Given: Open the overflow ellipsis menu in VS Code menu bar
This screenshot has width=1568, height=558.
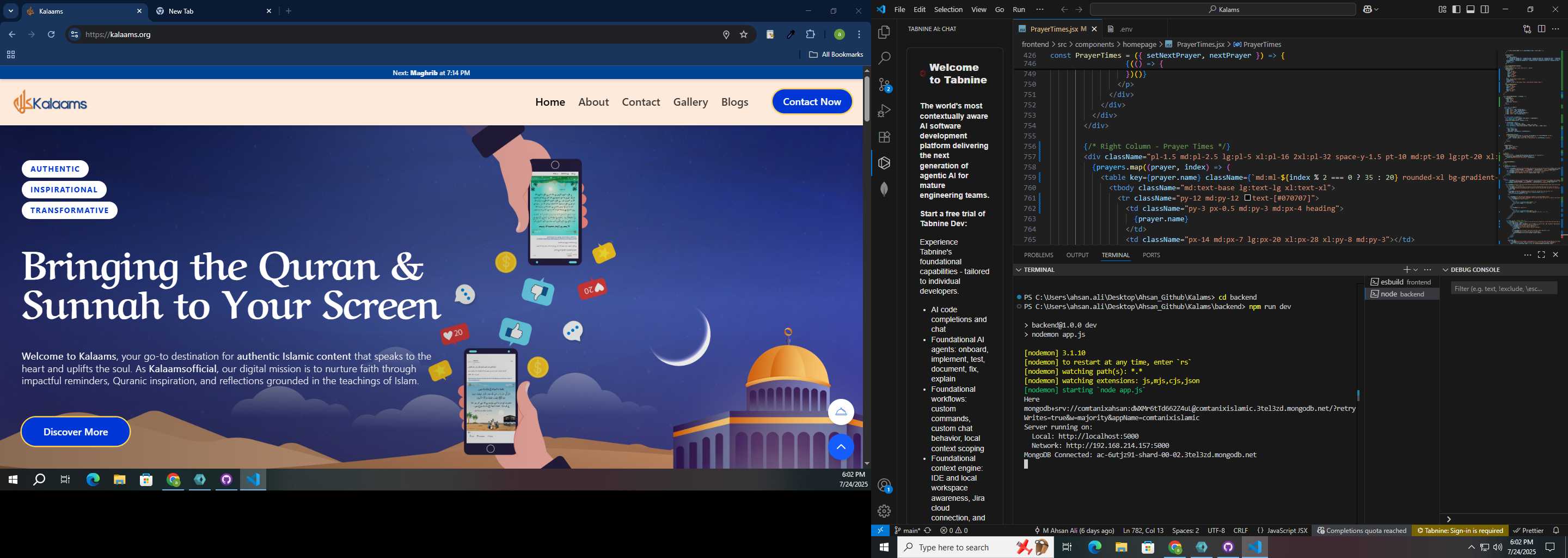Looking at the screenshot, I should (1040, 10).
